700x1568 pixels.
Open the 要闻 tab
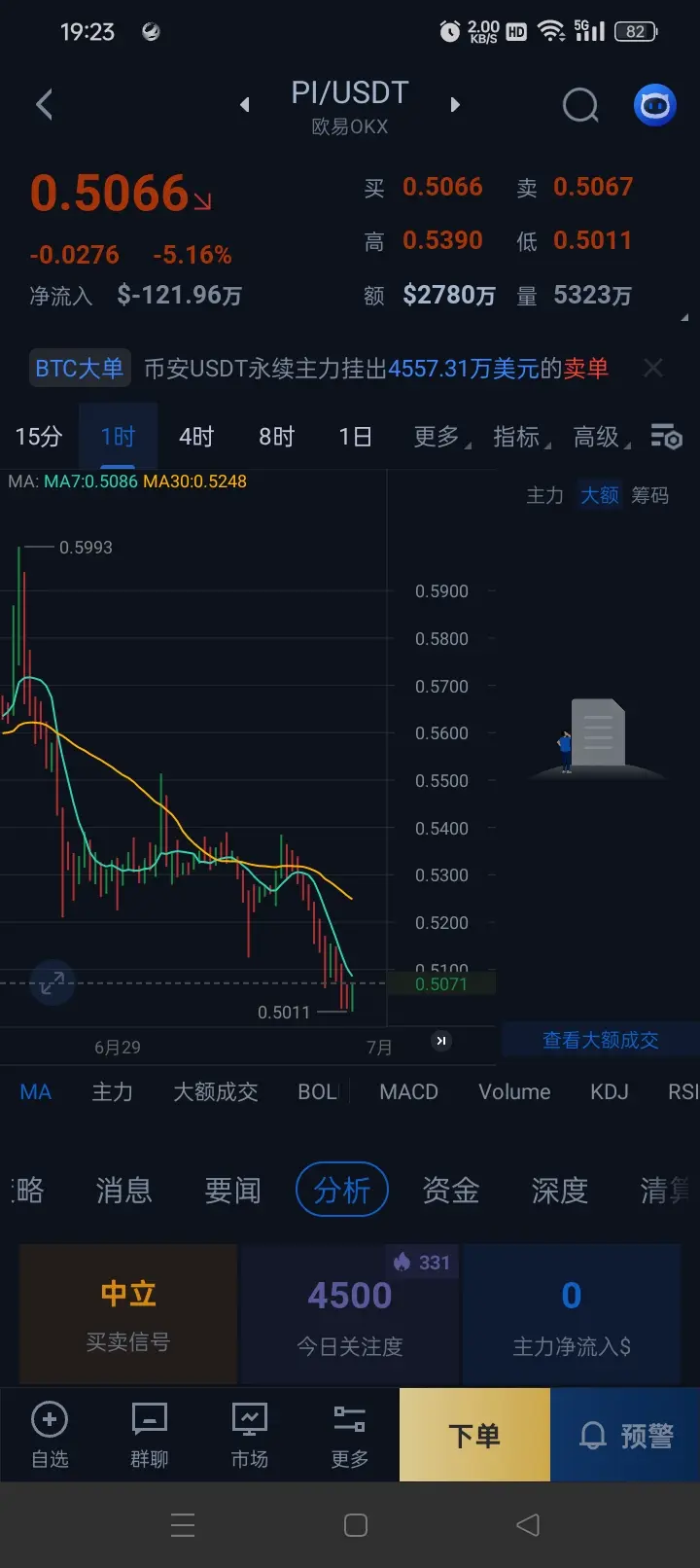click(x=232, y=1190)
